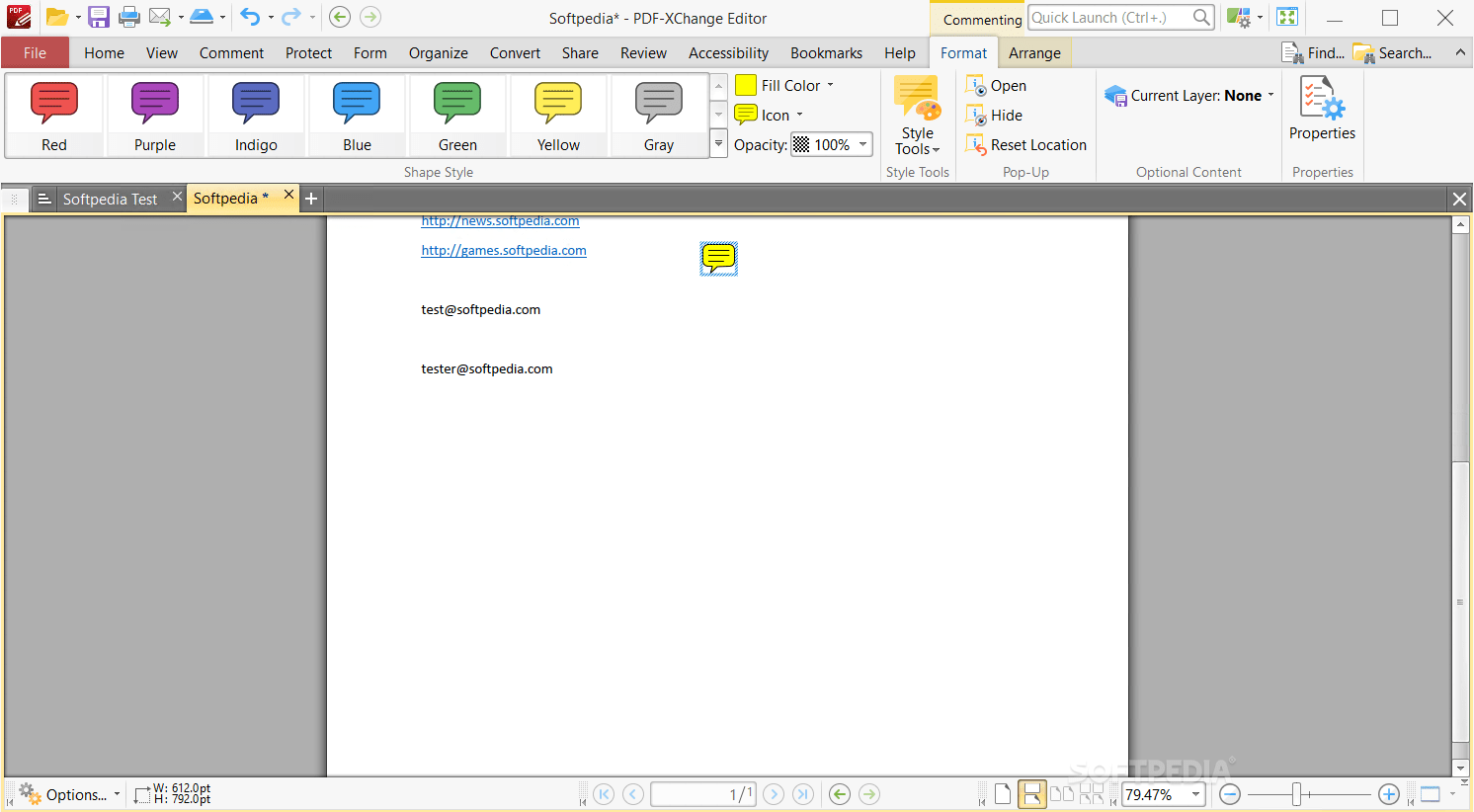
Task: Switch to the Arrange ribbon tab
Action: (1035, 52)
